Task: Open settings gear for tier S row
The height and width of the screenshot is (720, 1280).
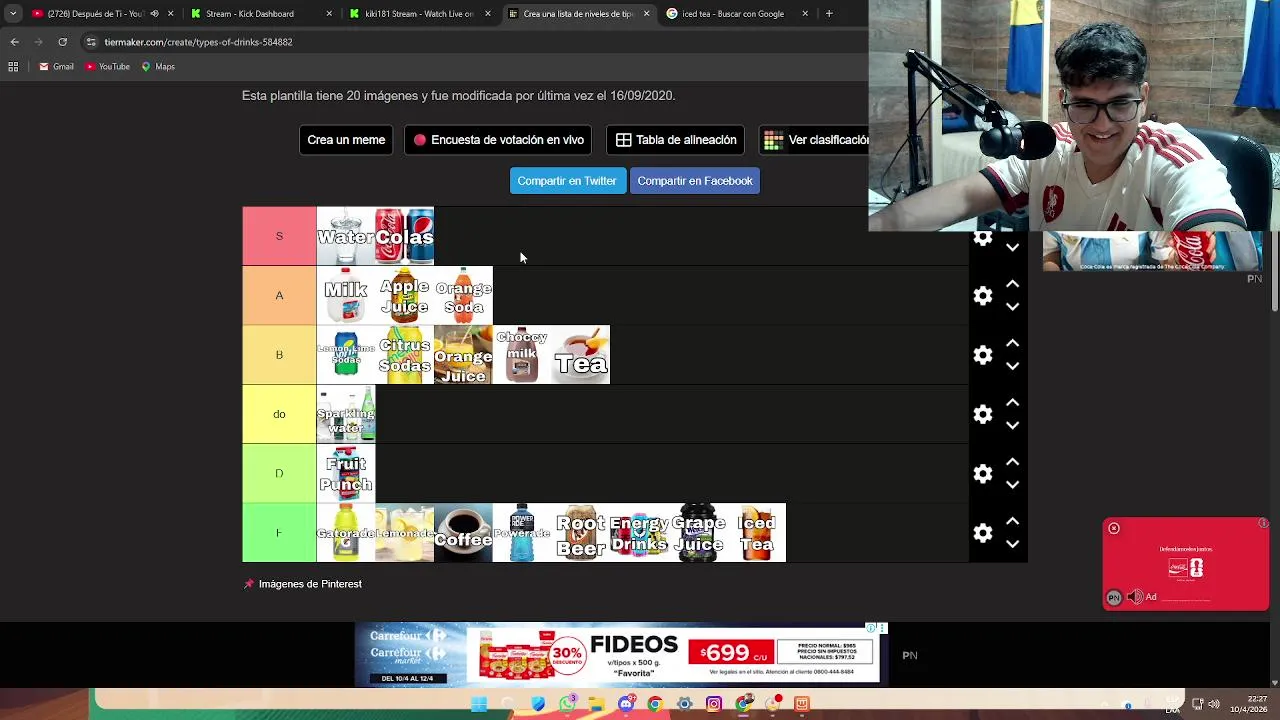Action: pos(983,239)
